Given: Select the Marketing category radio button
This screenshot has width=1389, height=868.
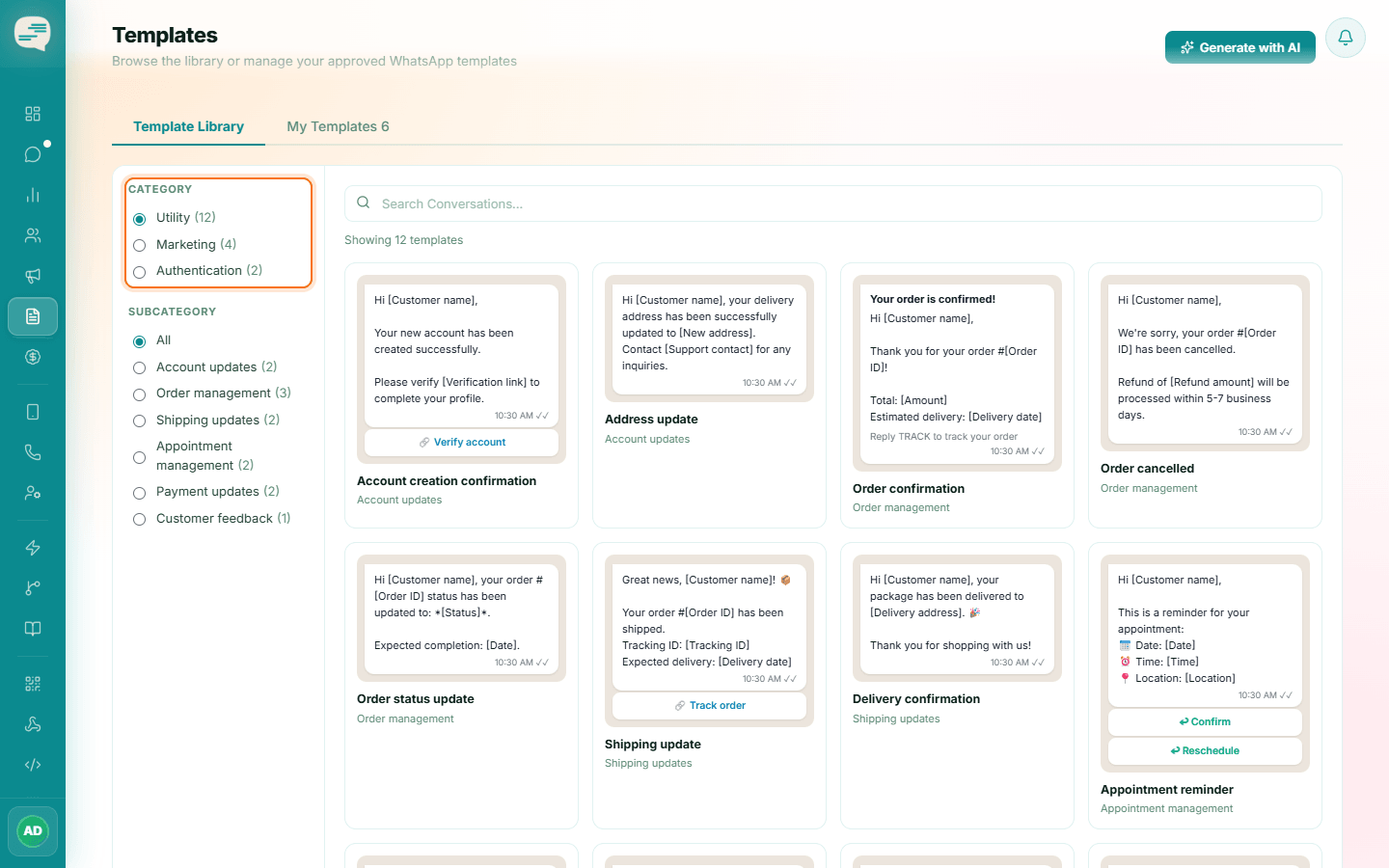Looking at the screenshot, I should (x=139, y=245).
